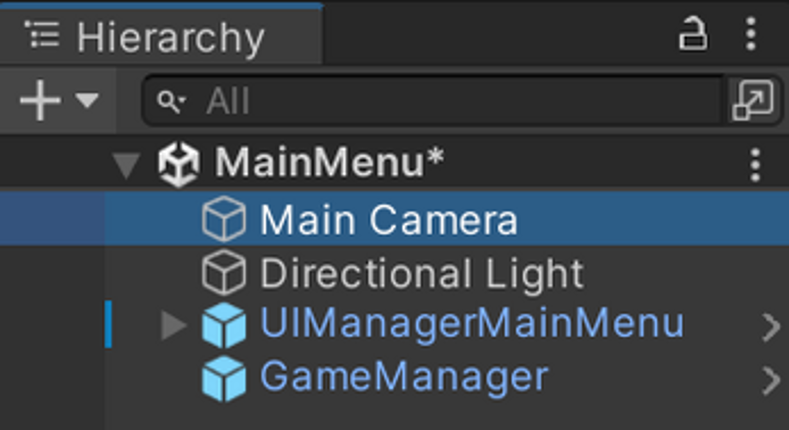Open the Hierarchy panel three-dot options menu
Viewport: 789px width, 430px height.
click(x=751, y=34)
